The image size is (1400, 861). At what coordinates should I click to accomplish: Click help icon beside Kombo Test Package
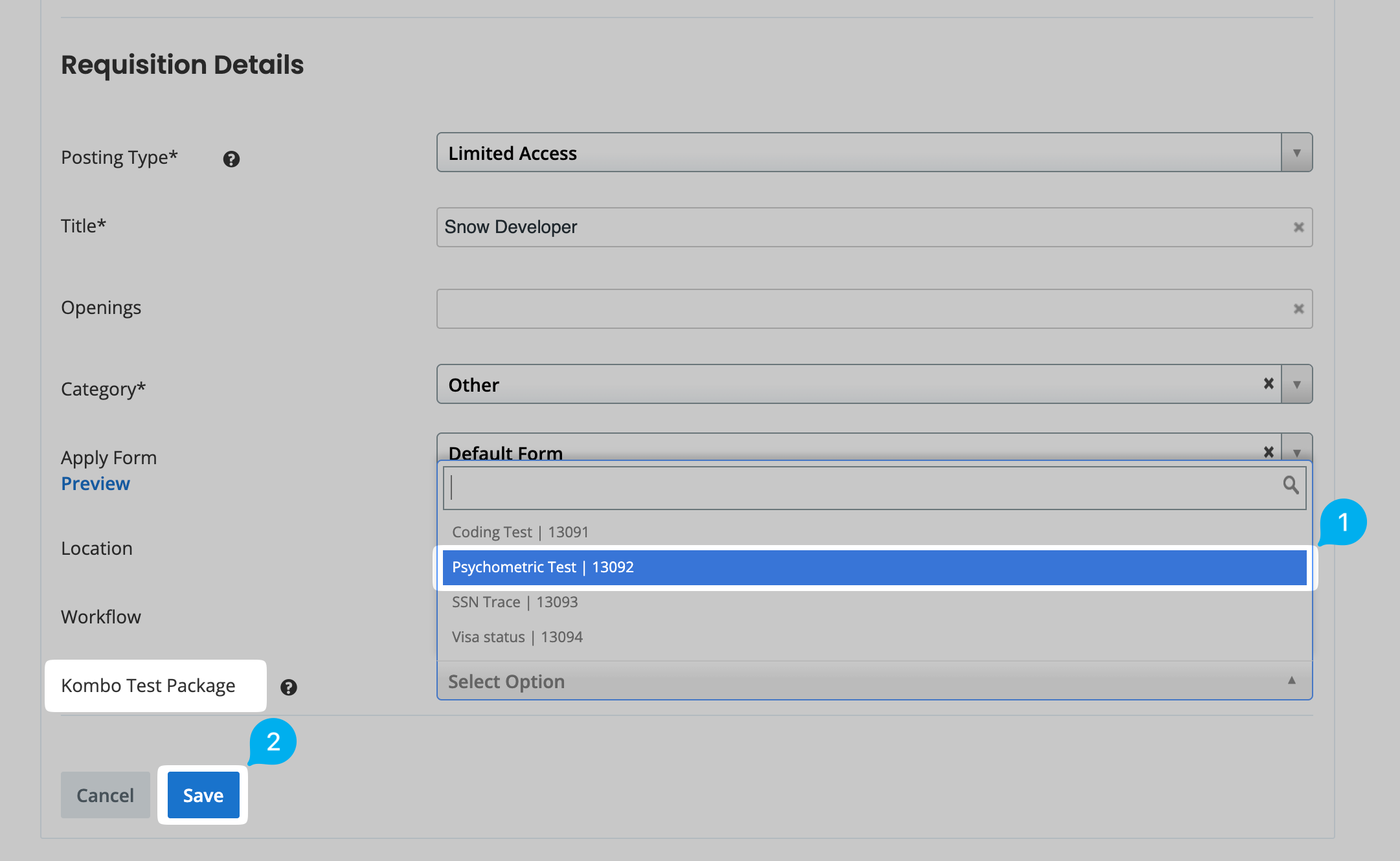pyautogui.click(x=289, y=688)
